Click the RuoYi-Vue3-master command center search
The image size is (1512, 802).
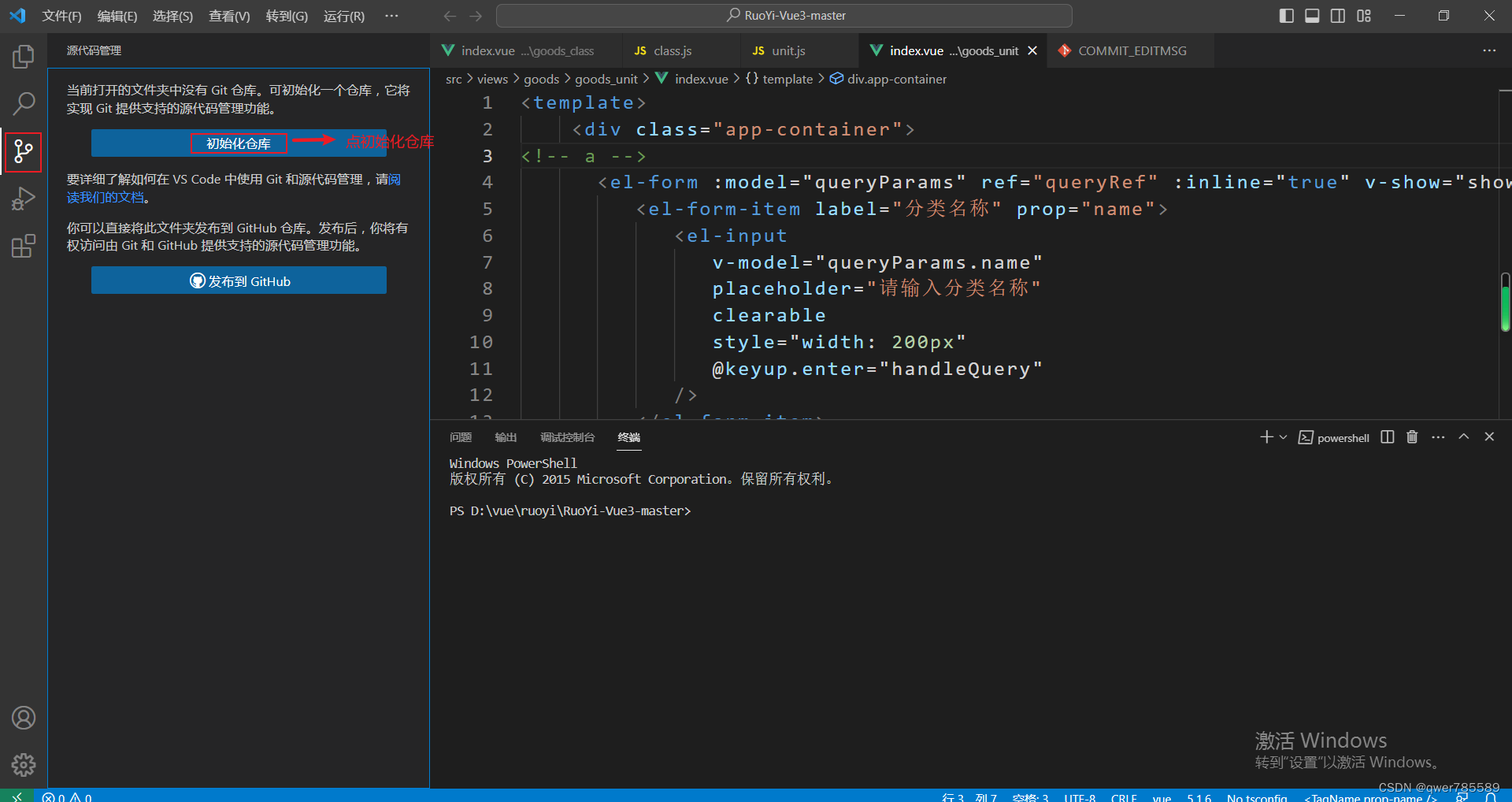pos(784,16)
